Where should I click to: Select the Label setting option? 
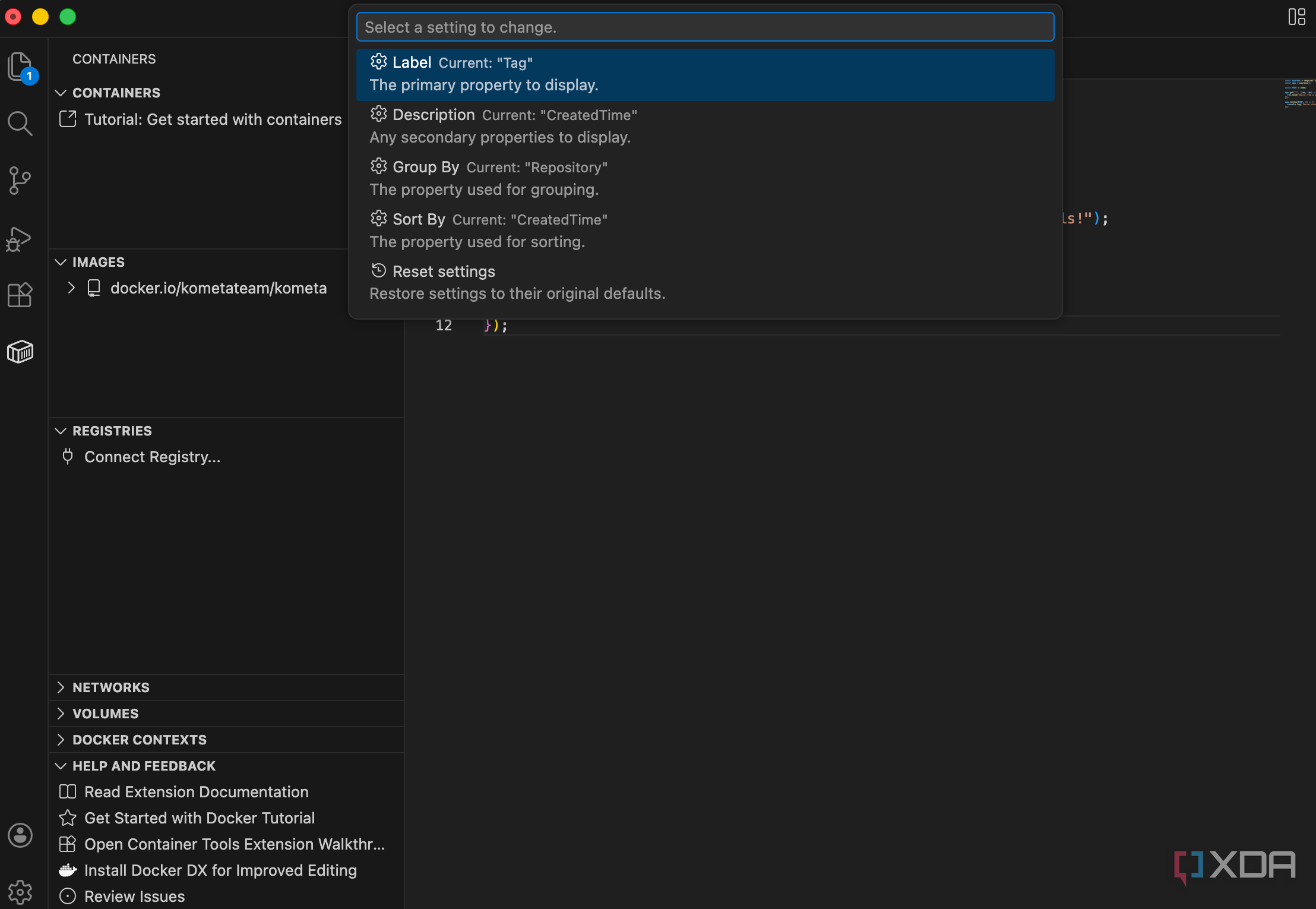pyautogui.click(x=705, y=74)
